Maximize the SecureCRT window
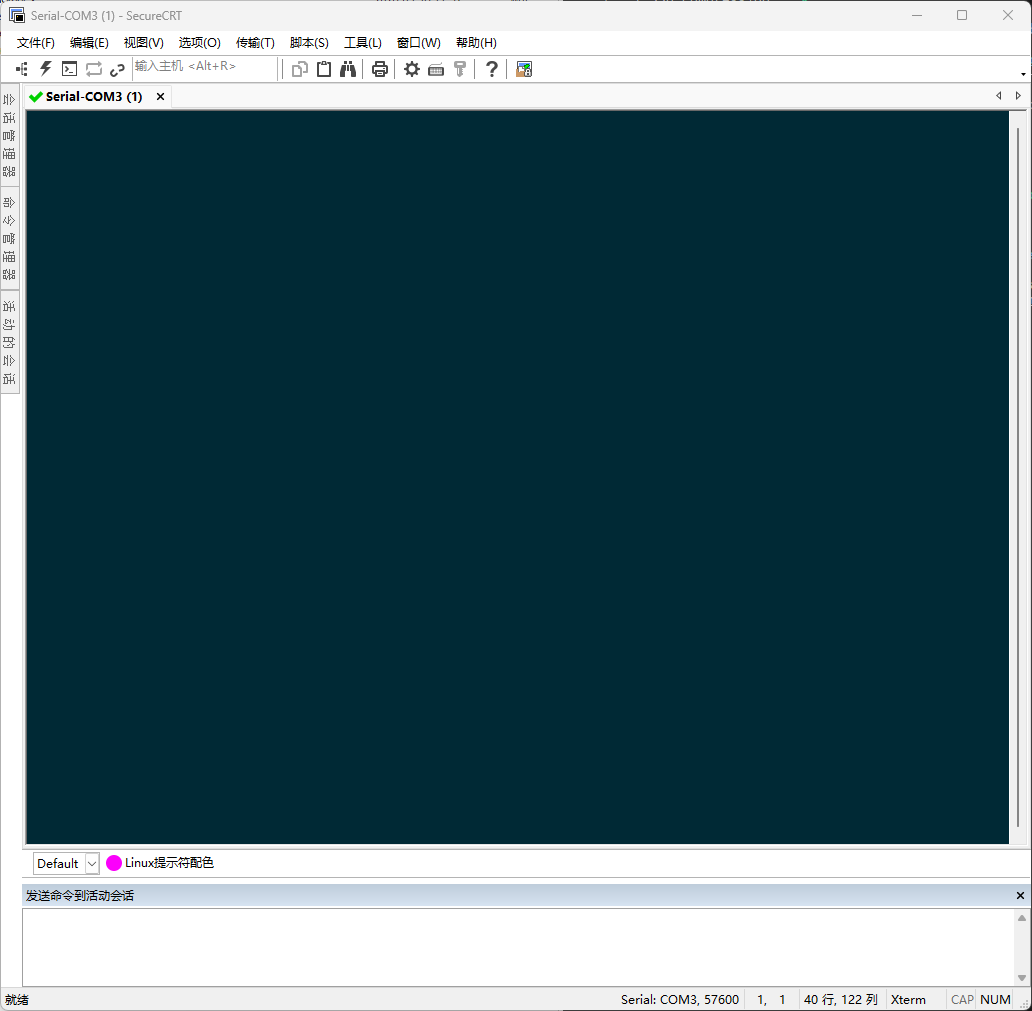 click(962, 15)
